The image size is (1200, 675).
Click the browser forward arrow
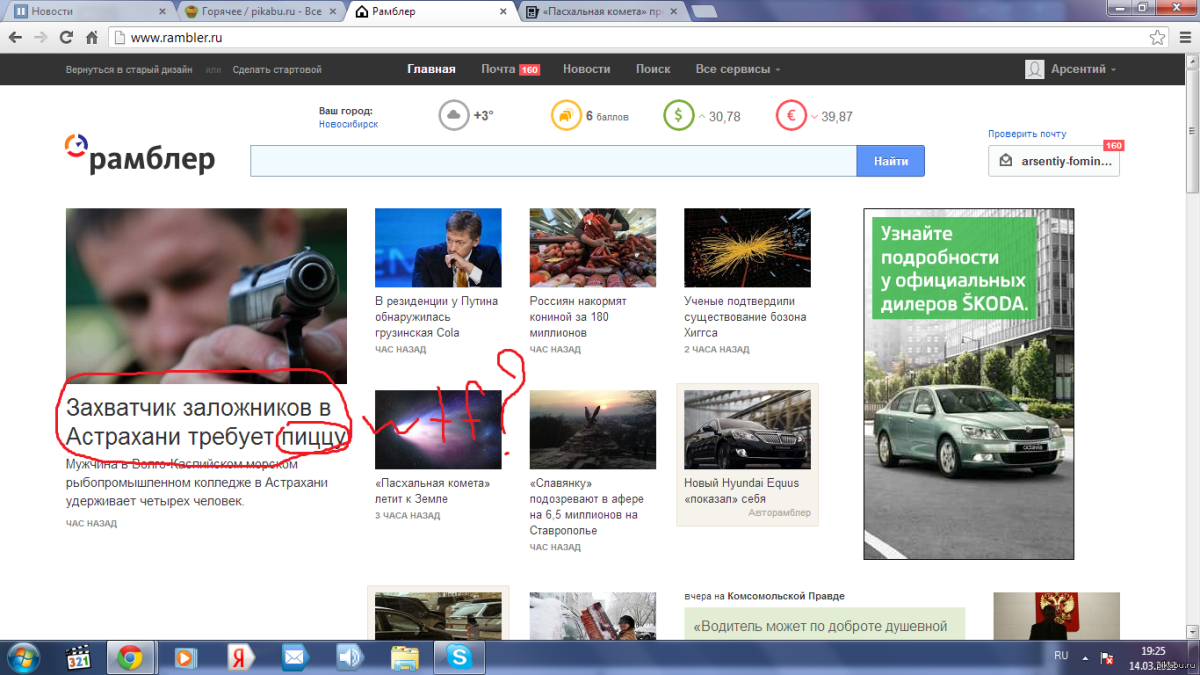[x=41, y=37]
